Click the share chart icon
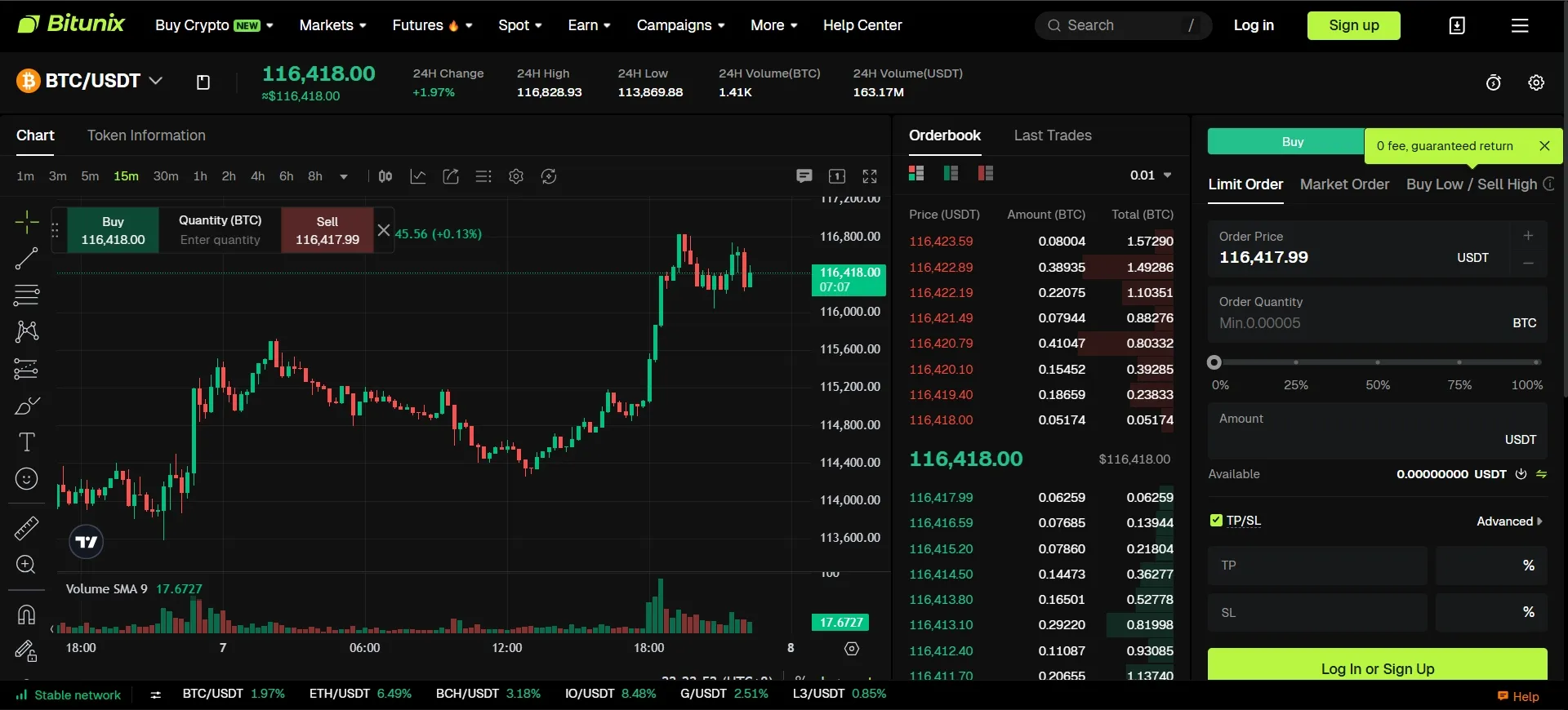 click(451, 176)
